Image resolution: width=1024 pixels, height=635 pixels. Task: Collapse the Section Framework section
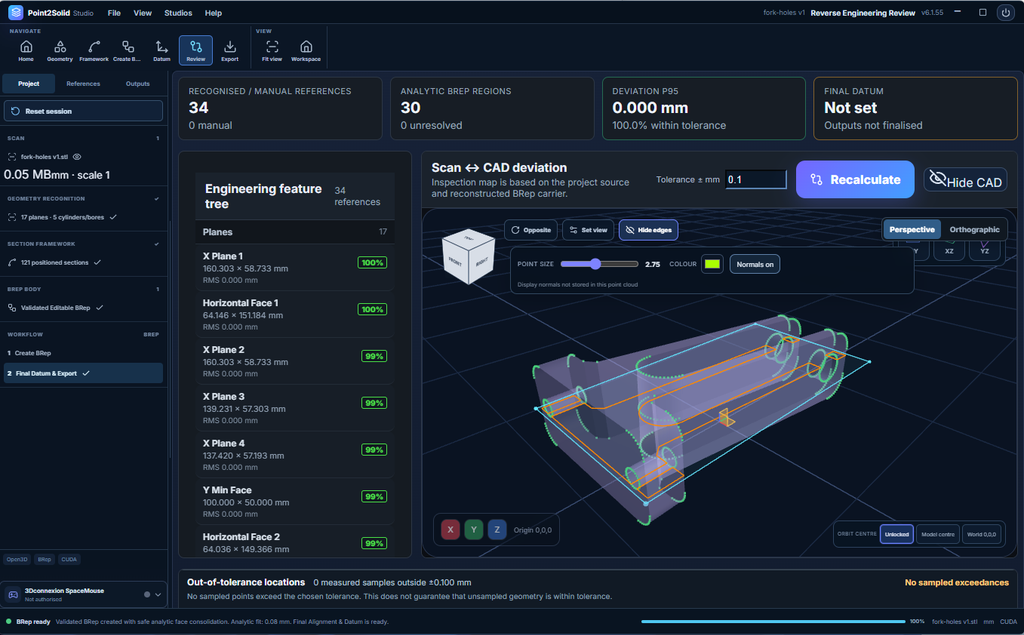[157, 244]
